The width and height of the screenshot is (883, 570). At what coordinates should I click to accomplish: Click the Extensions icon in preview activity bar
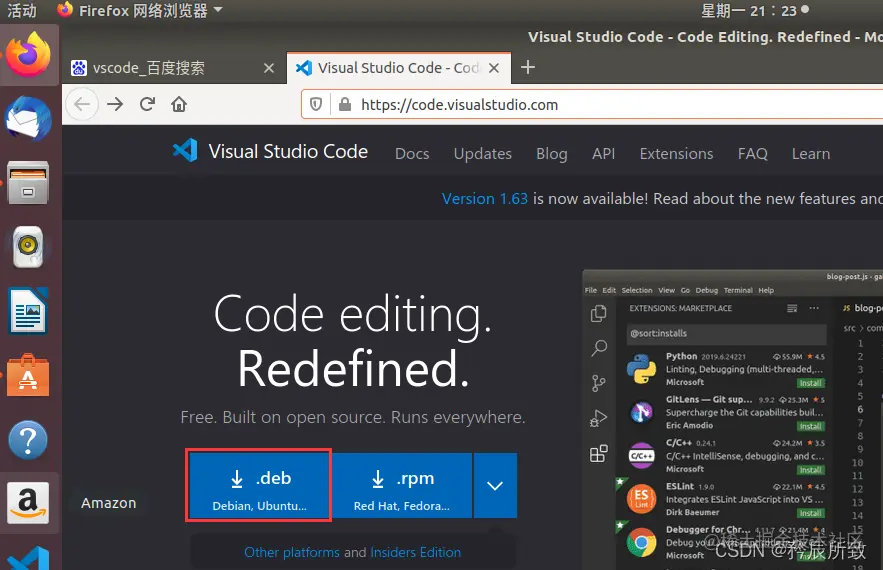[x=599, y=453]
